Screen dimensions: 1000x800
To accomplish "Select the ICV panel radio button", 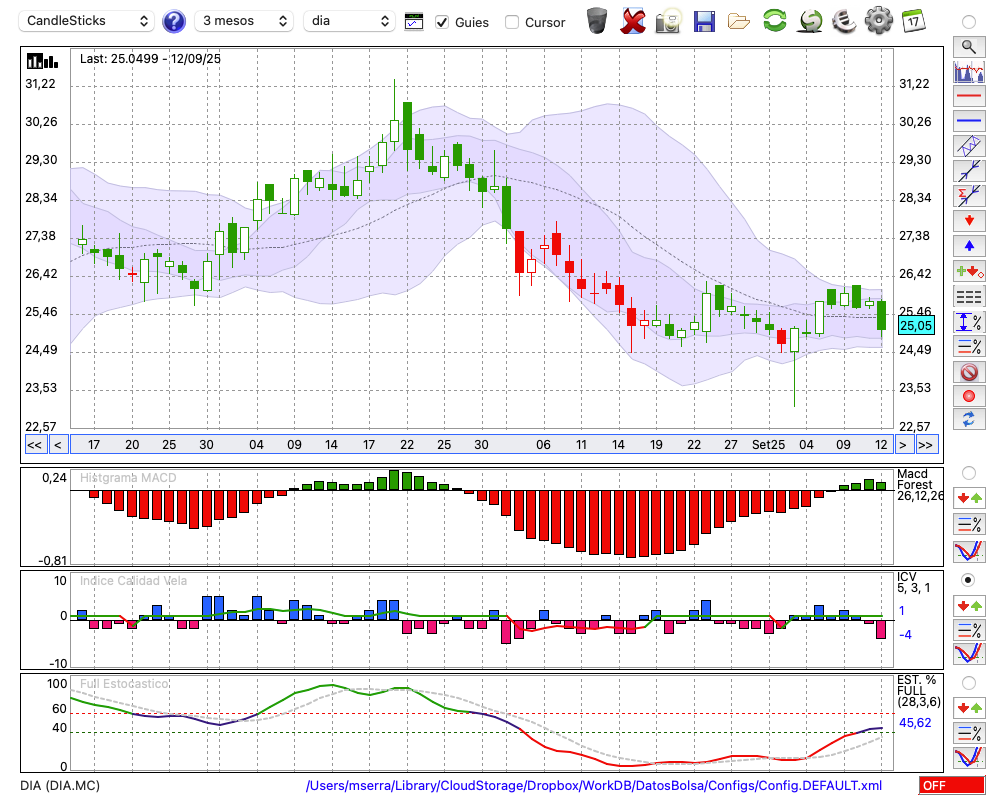I will coord(969,580).
